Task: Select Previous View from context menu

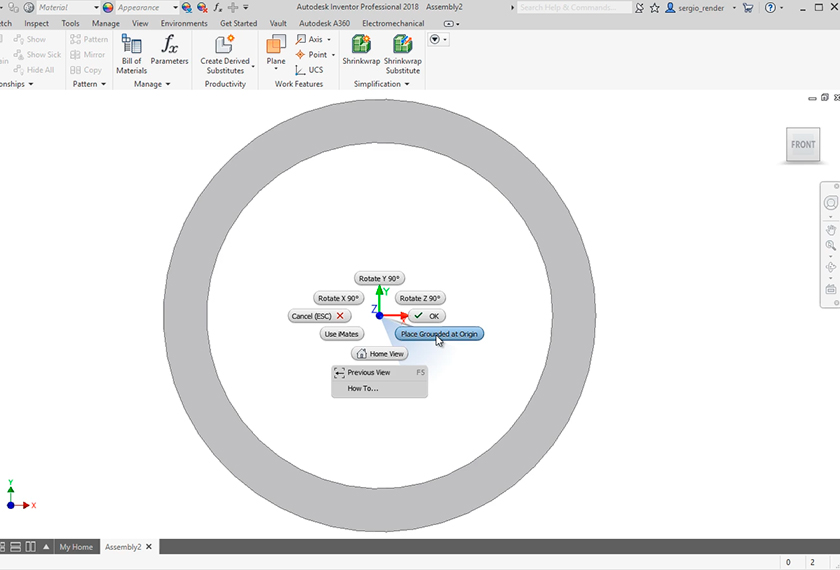Action: click(x=369, y=372)
